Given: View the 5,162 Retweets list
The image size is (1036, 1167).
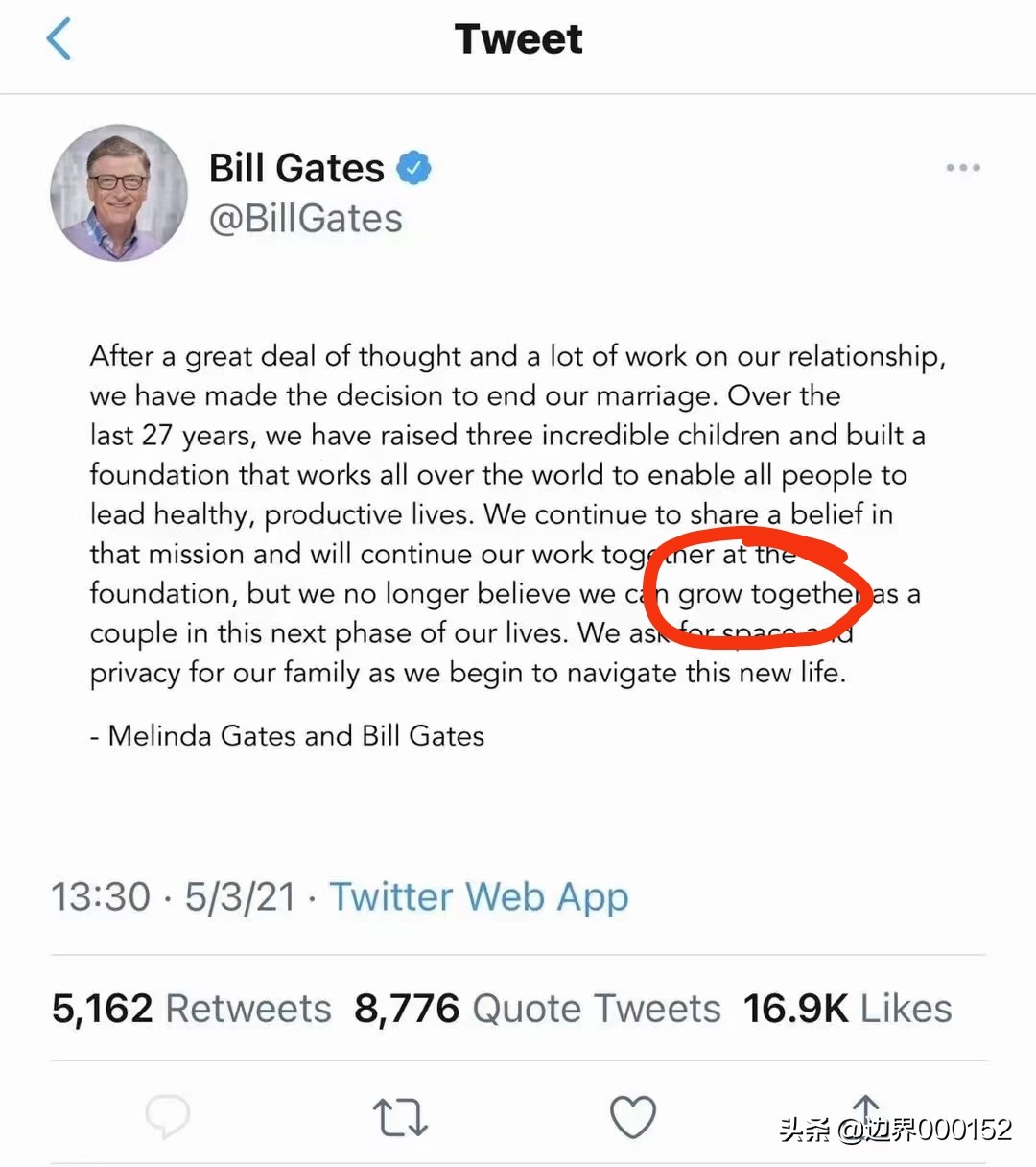Looking at the screenshot, I should pyautogui.click(x=191, y=1009).
